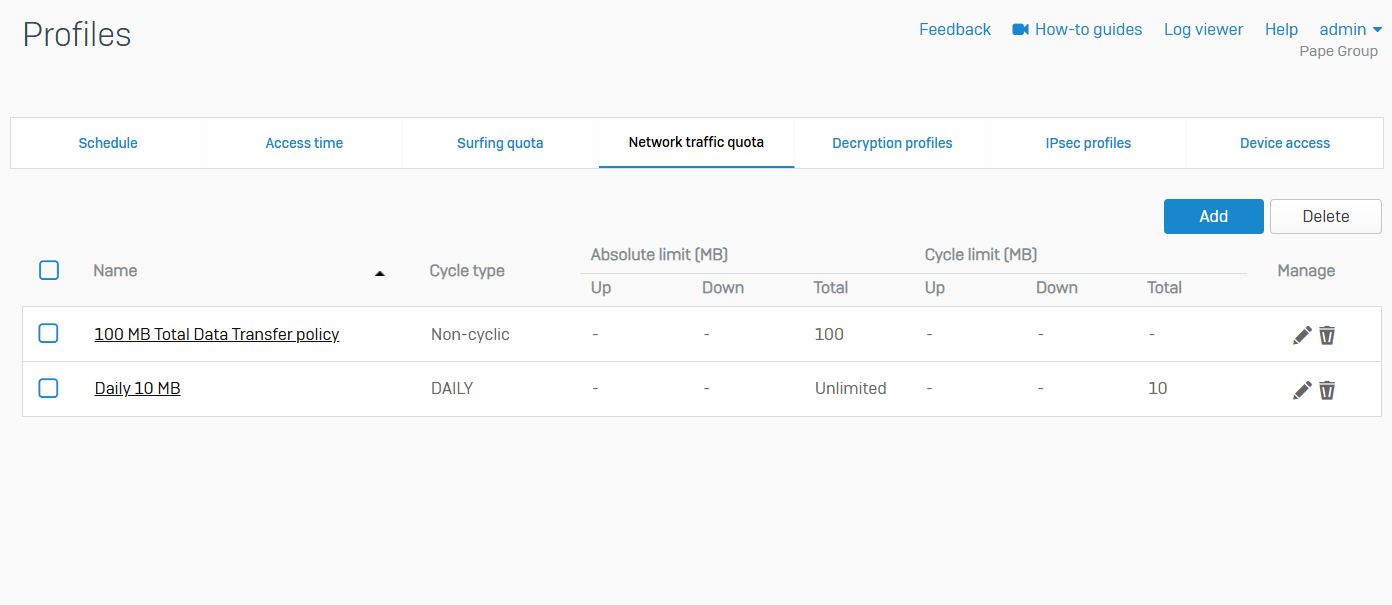Check the 100 MB Total Data Transfer row
The height and width of the screenshot is (605, 1392).
pyautogui.click(x=48, y=334)
